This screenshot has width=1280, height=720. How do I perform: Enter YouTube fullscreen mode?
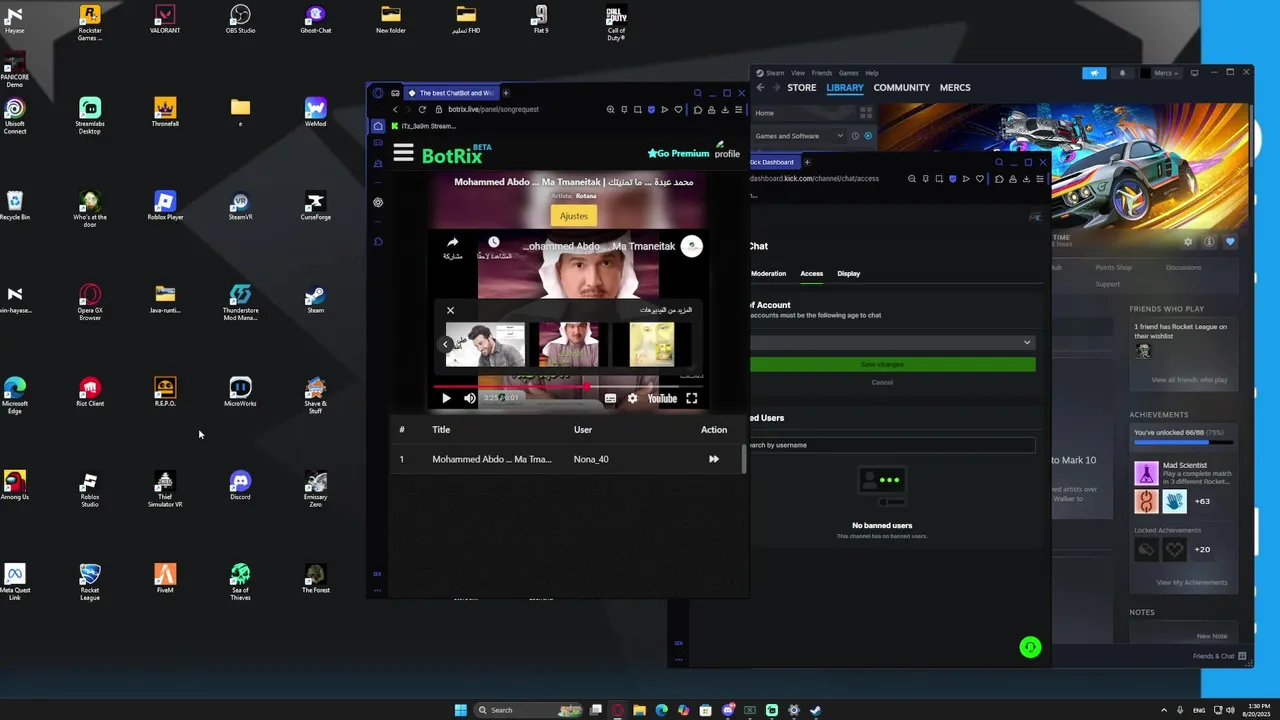[691, 398]
